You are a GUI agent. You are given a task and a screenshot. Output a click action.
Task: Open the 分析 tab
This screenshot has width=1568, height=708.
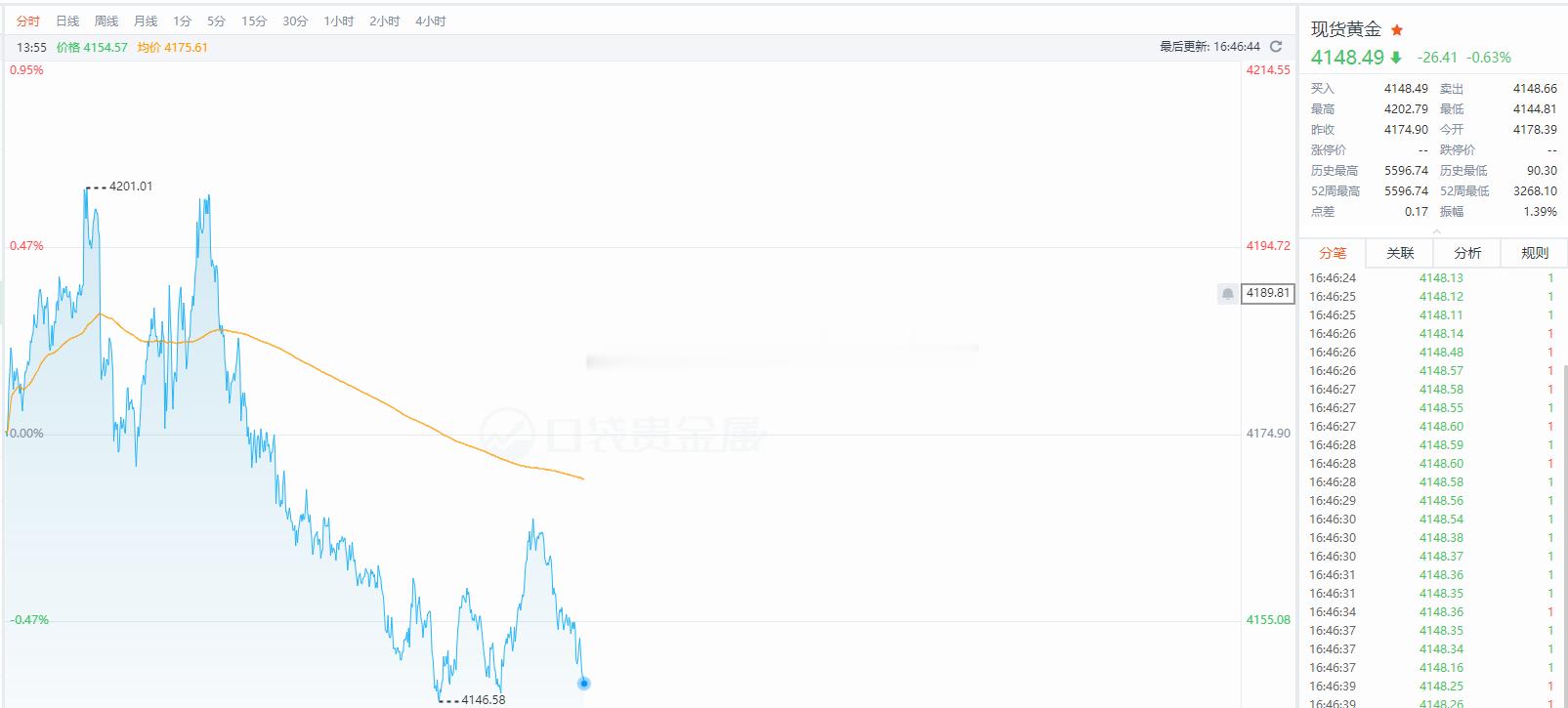click(1467, 253)
